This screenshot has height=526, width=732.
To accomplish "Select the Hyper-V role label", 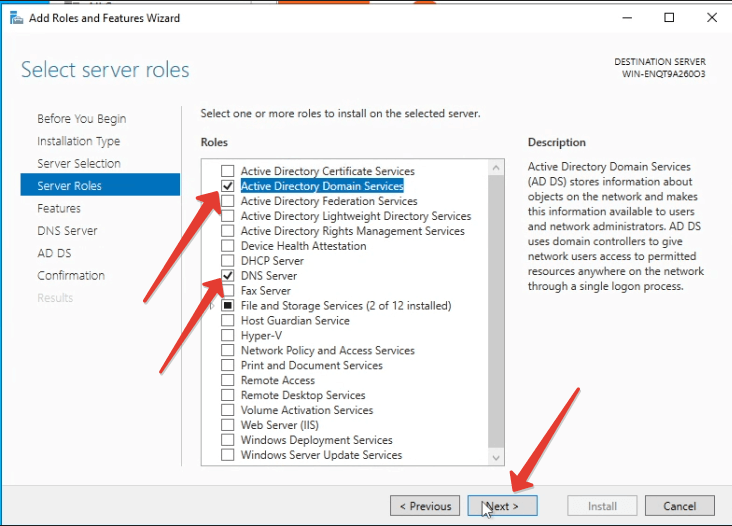I will [x=261, y=335].
